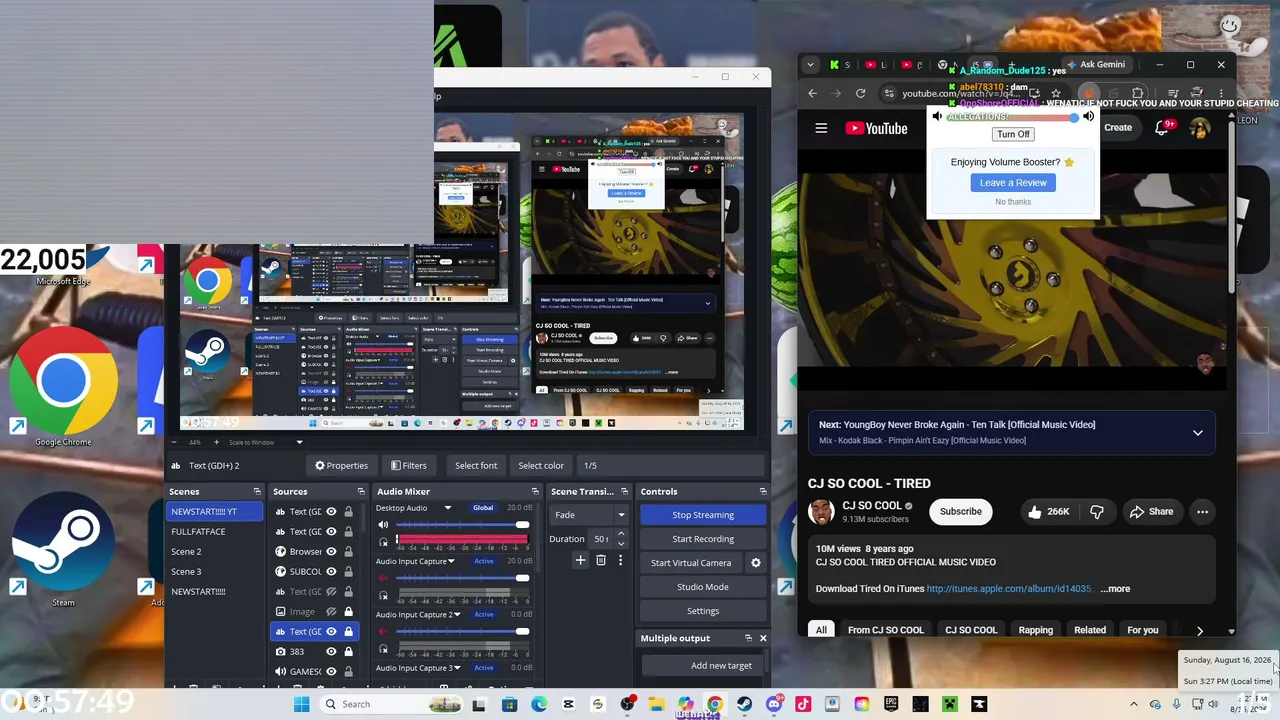Screen dimensions: 1280x720
Task: Open TikTok from the taskbar
Action: [x=803, y=704]
